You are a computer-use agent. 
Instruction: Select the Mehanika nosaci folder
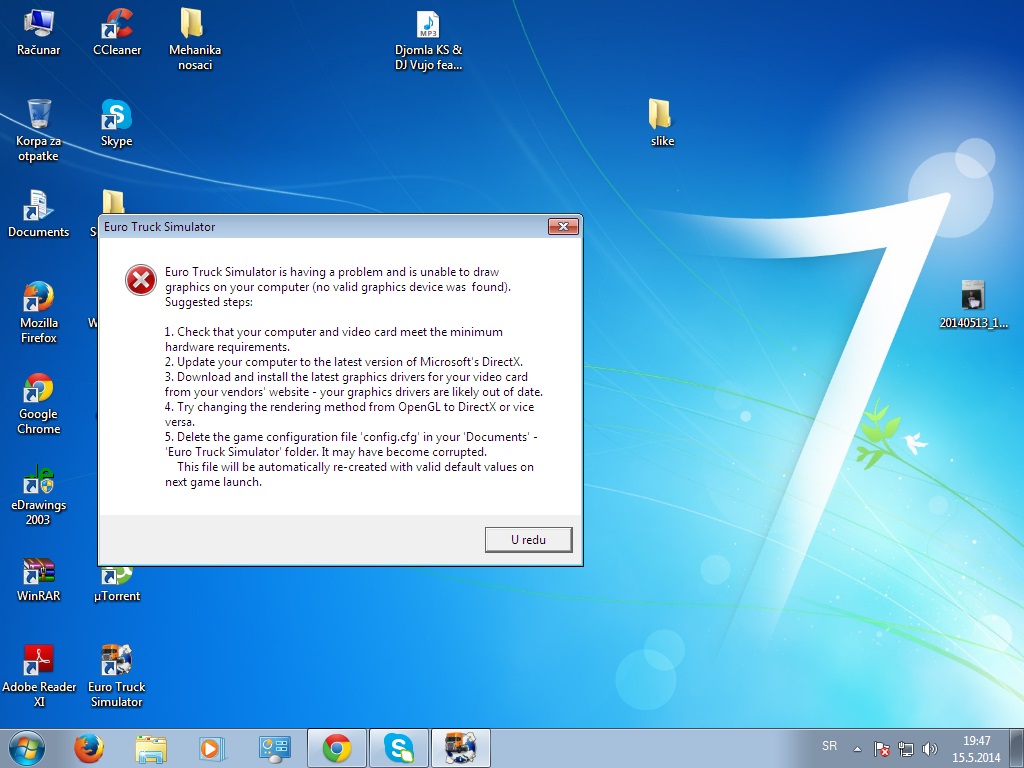coord(195,39)
